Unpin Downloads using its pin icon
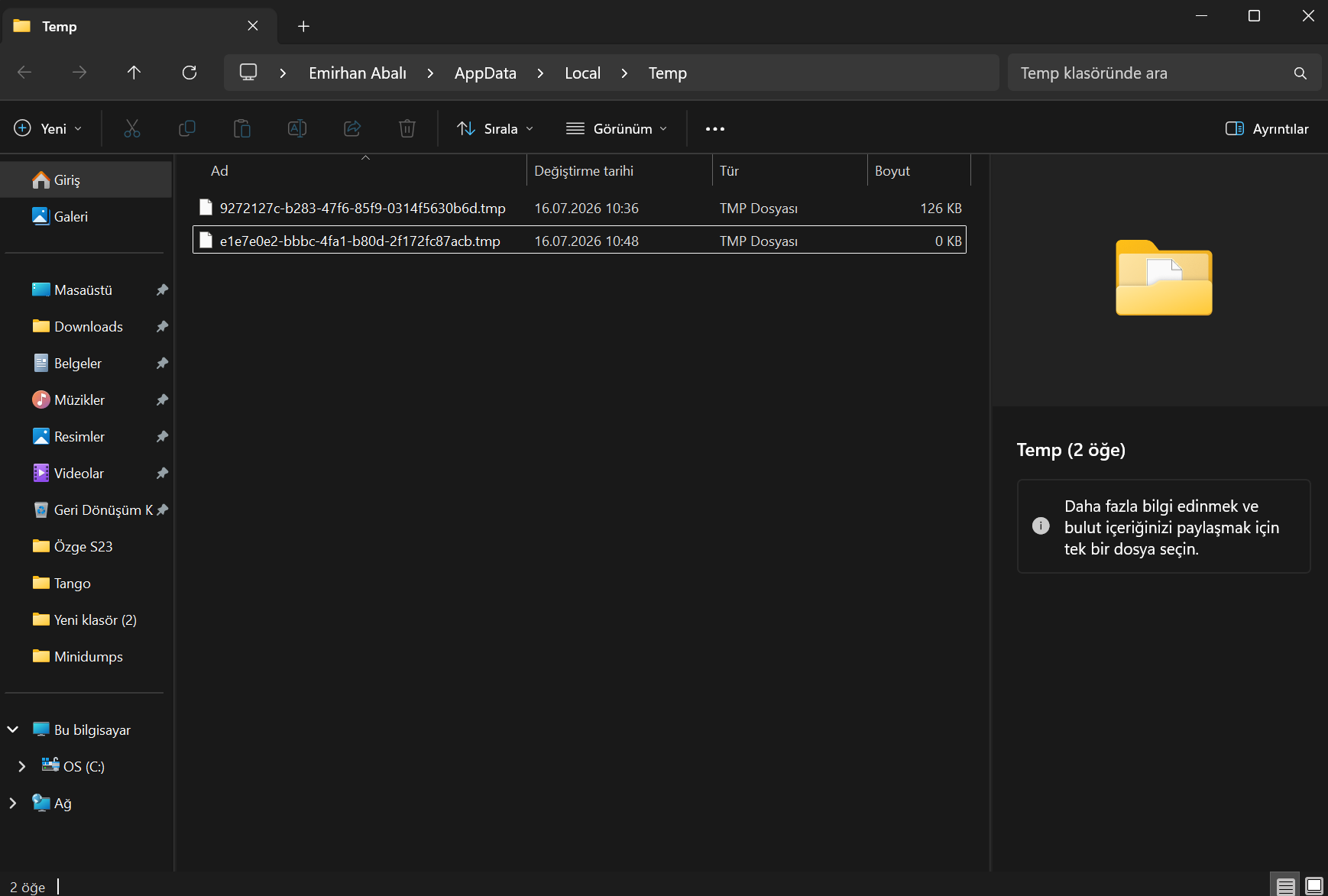This screenshot has height=896, width=1328. [162, 327]
